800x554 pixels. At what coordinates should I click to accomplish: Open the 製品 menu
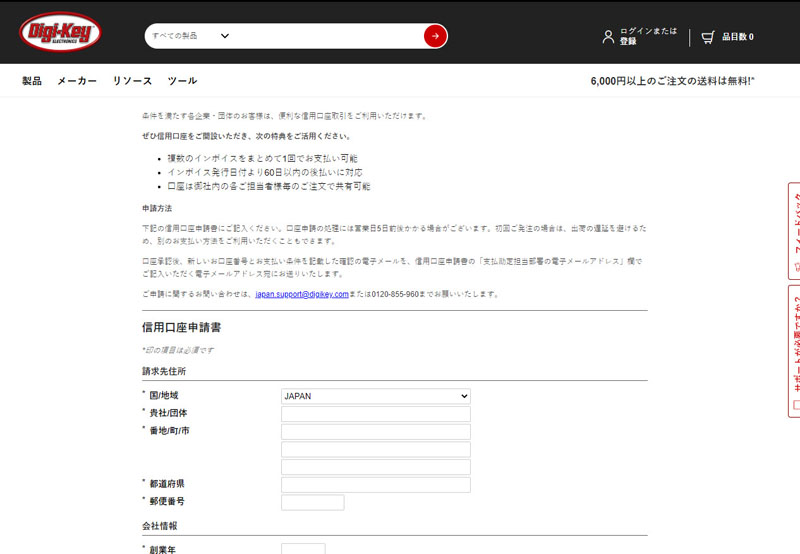[x=32, y=80]
